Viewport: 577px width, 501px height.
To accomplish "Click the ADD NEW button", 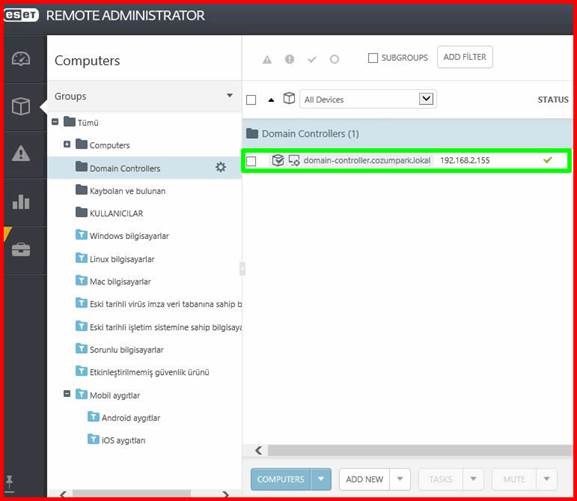I will click(364, 479).
